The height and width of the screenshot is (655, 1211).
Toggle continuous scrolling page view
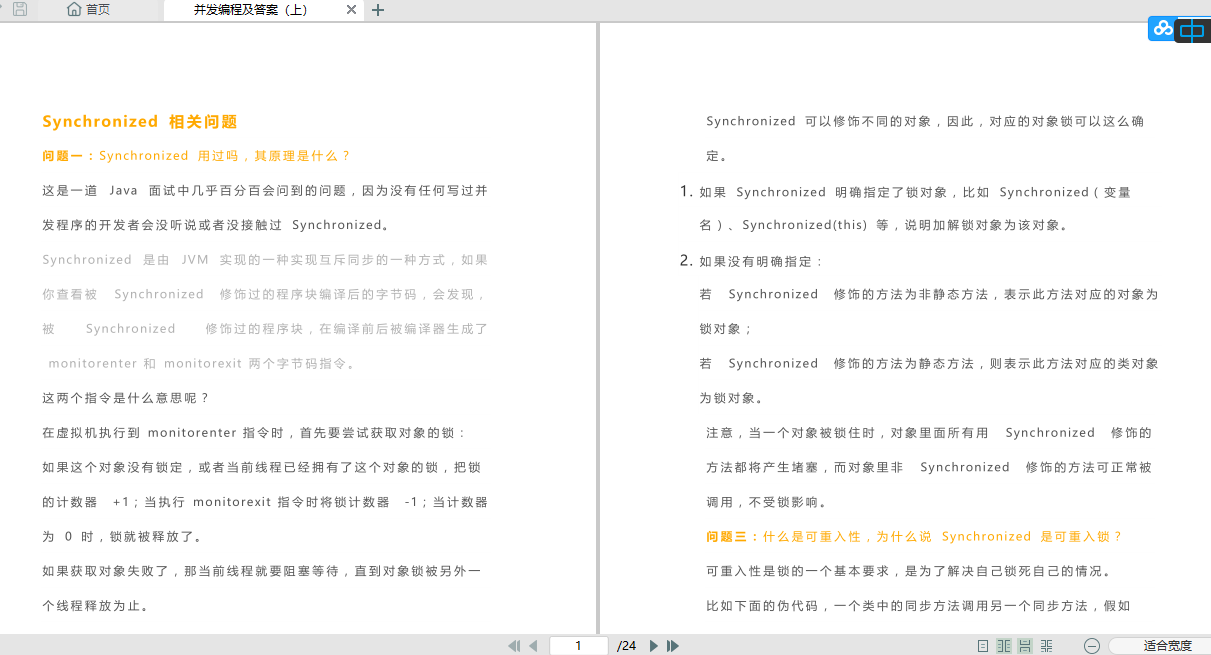pyautogui.click(x=1025, y=645)
